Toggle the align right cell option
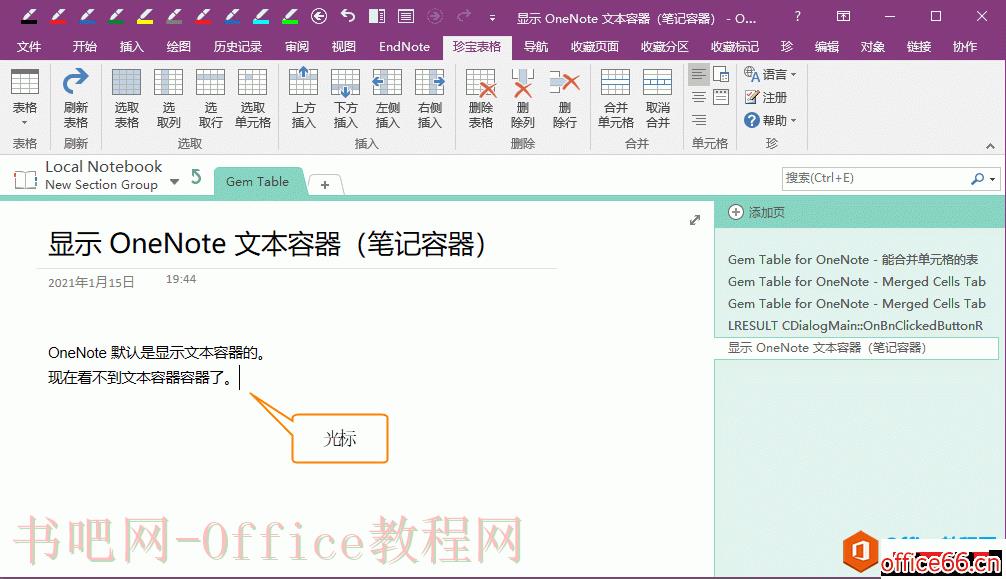Viewport: 1006px width, 579px height. [x=699, y=120]
